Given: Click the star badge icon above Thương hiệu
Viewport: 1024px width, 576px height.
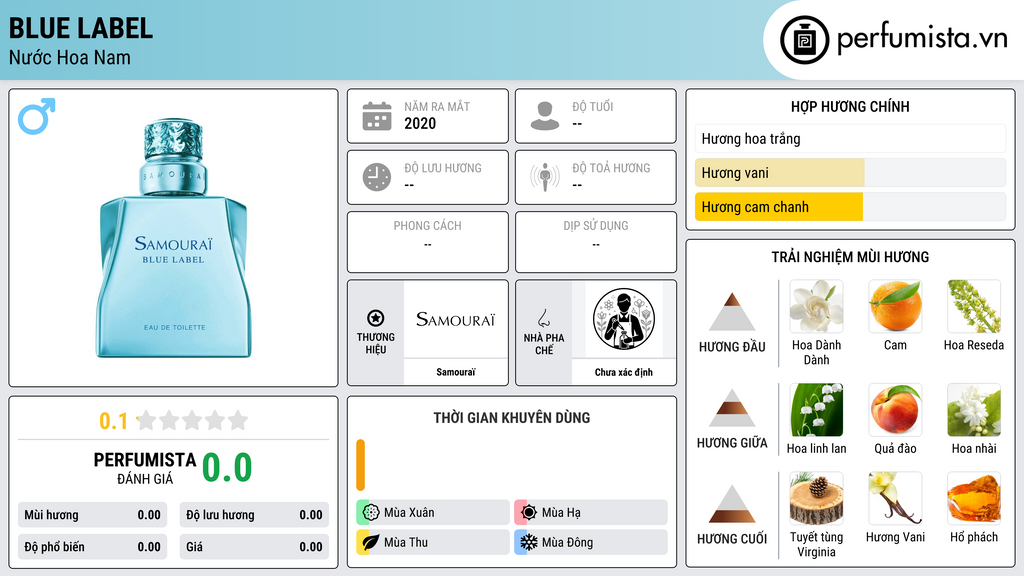Looking at the screenshot, I should coord(376,318).
